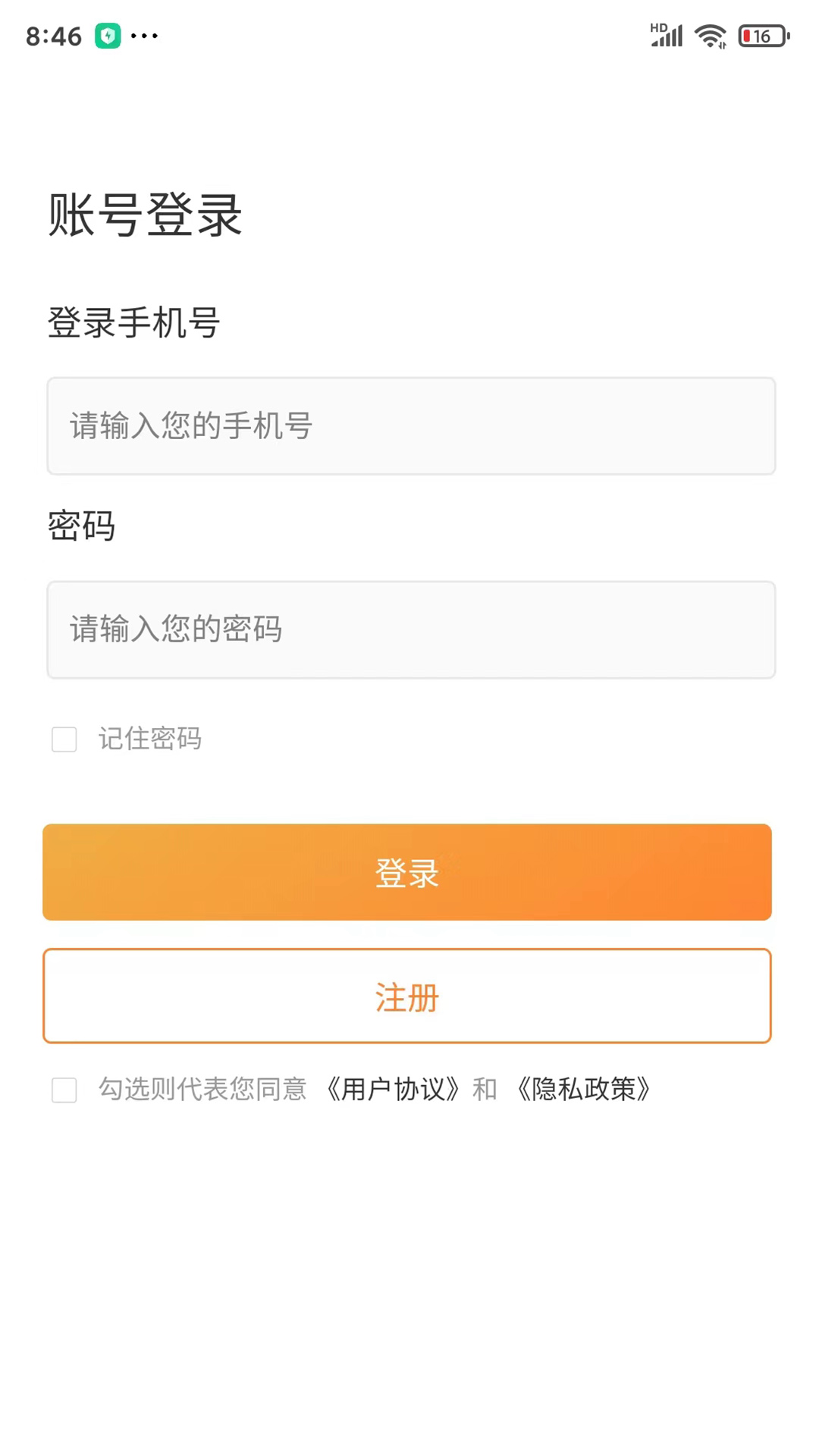The height and width of the screenshot is (1456, 819).
Task: Tap the green shield status icon
Action: click(x=108, y=36)
